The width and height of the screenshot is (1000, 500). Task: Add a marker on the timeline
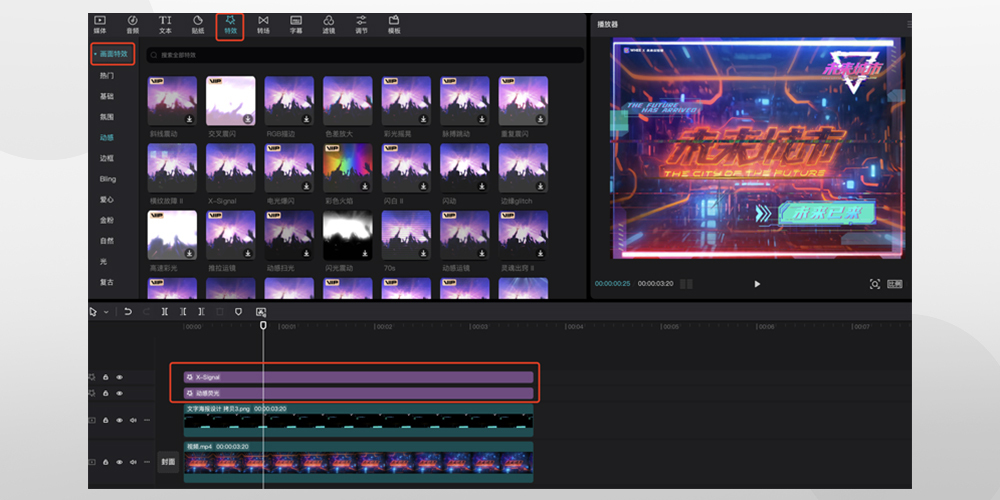coord(239,312)
